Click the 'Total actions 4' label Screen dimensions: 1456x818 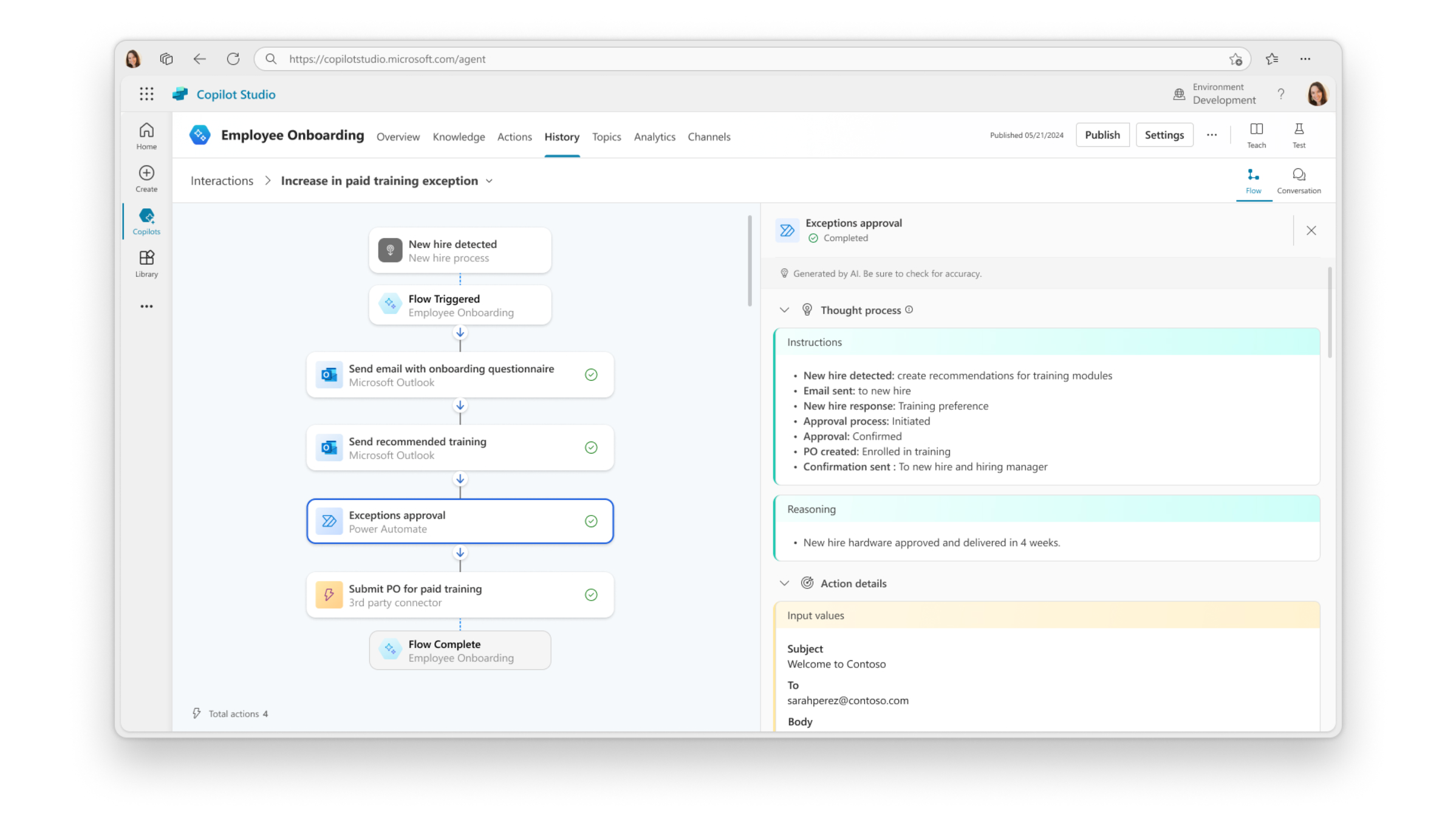[x=238, y=714]
